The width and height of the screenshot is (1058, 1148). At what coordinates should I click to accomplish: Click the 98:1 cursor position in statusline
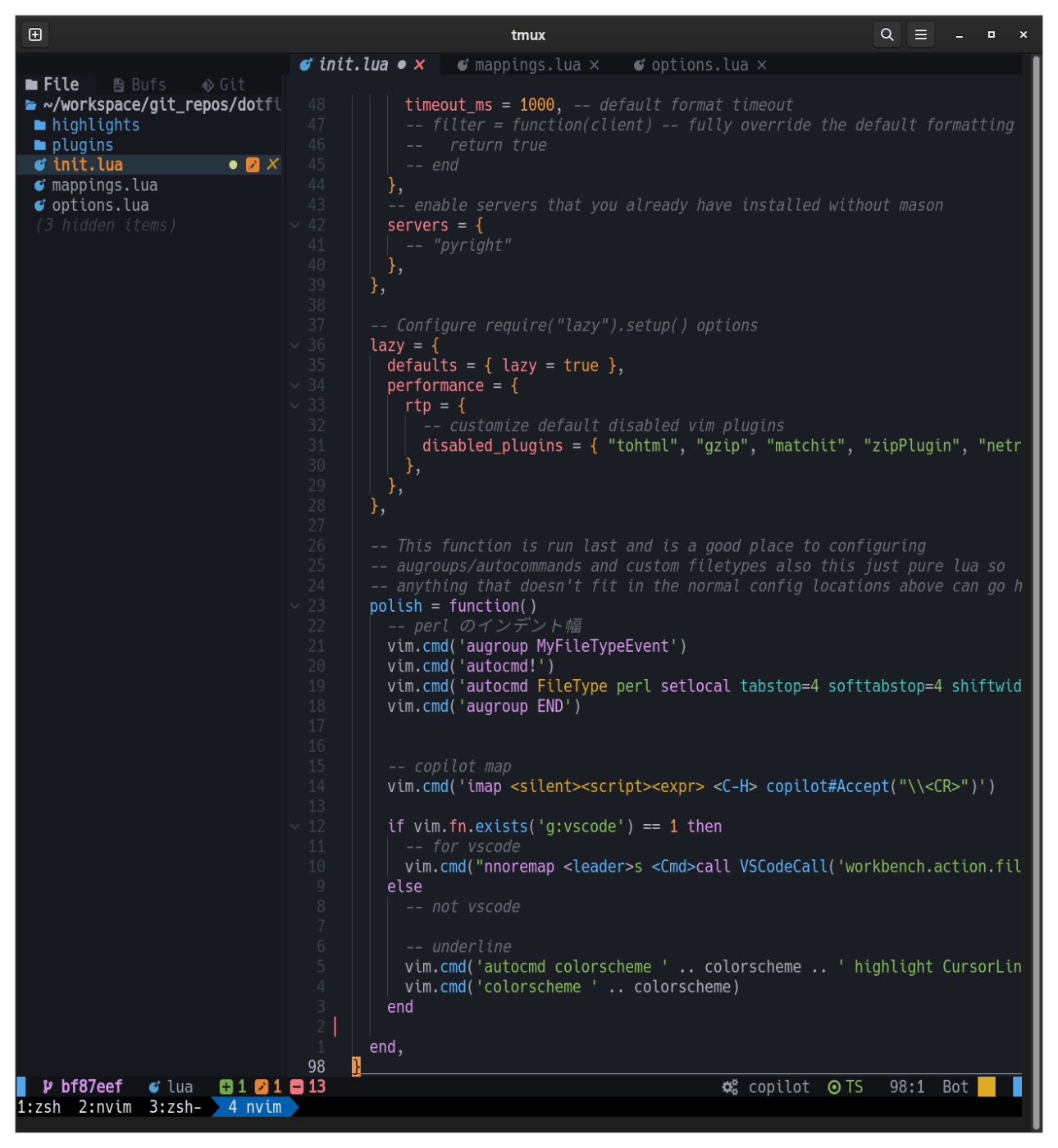pos(907,1087)
